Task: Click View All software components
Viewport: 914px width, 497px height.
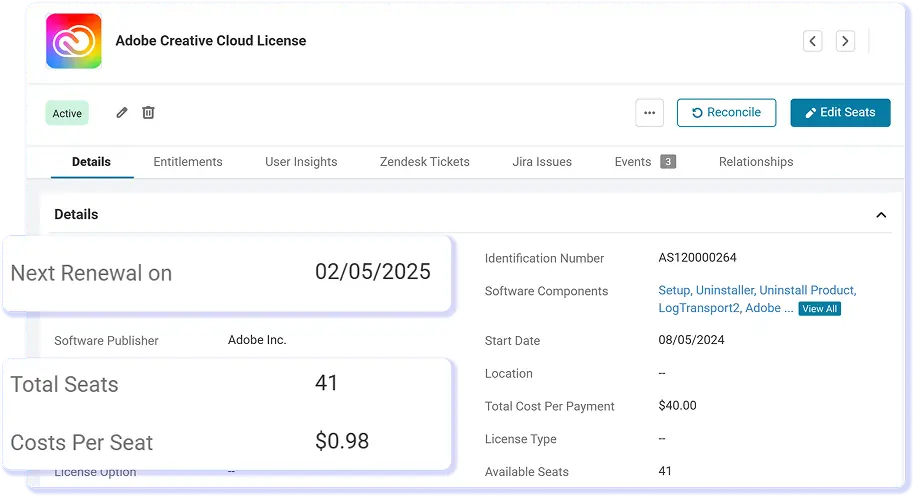Action: tap(819, 309)
